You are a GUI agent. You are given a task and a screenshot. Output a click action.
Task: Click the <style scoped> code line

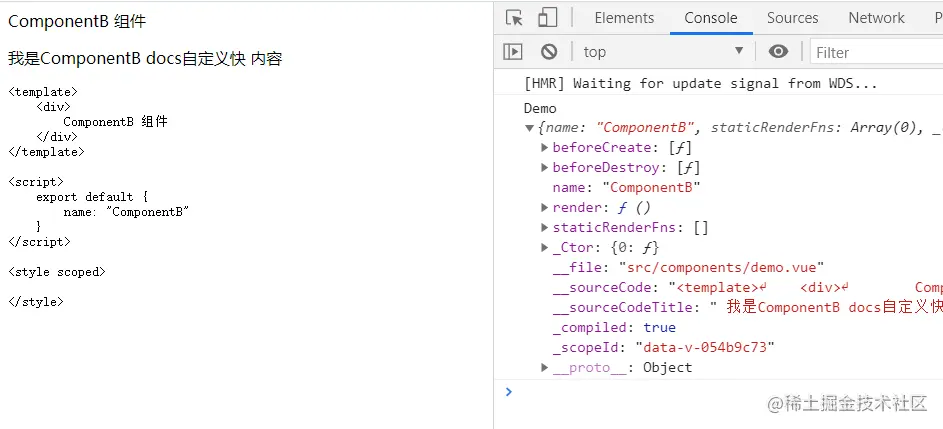(57, 272)
